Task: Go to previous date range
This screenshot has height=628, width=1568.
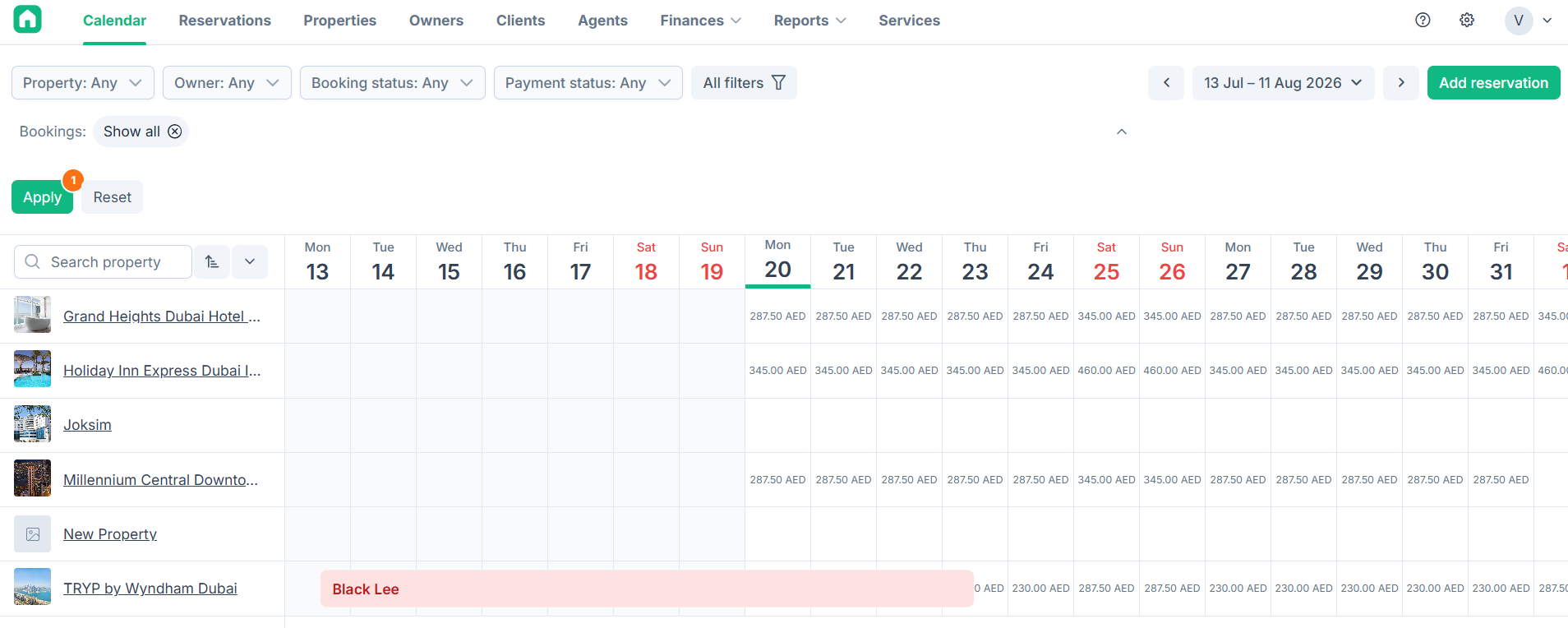Action: (1166, 83)
